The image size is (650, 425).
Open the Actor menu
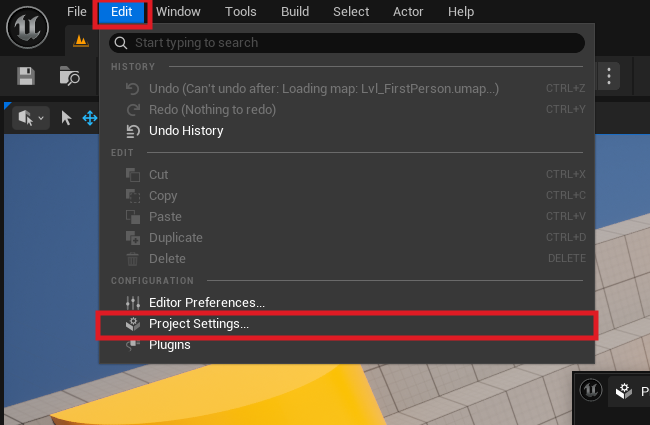click(408, 12)
